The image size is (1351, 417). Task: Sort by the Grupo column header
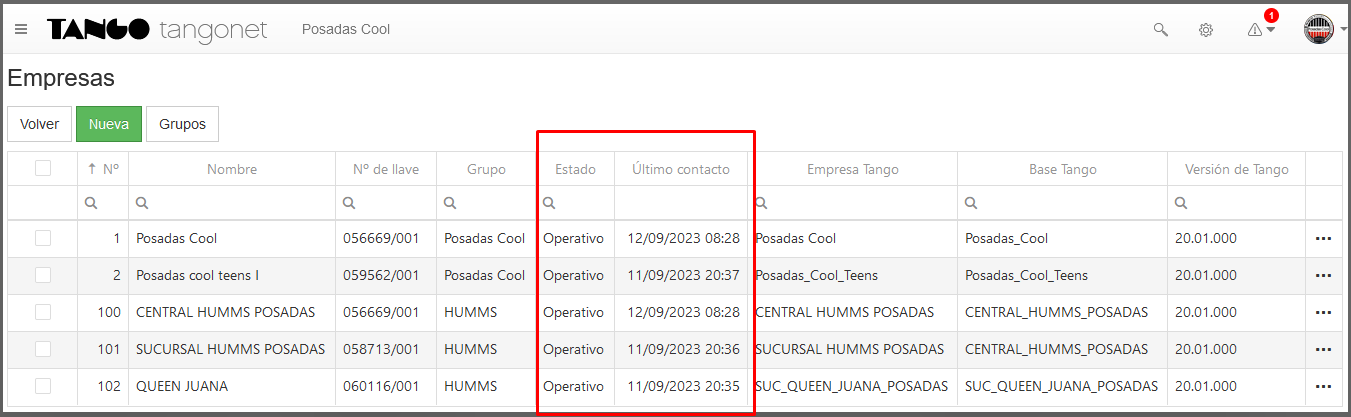pyautogui.click(x=486, y=169)
